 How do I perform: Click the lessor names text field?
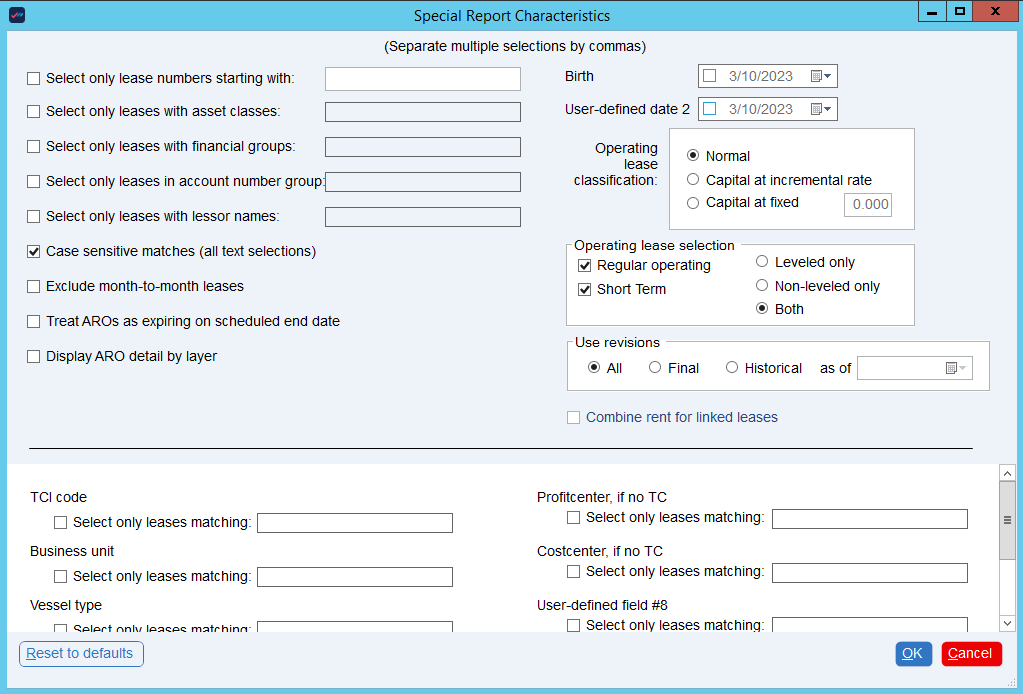tap(423, 217)
